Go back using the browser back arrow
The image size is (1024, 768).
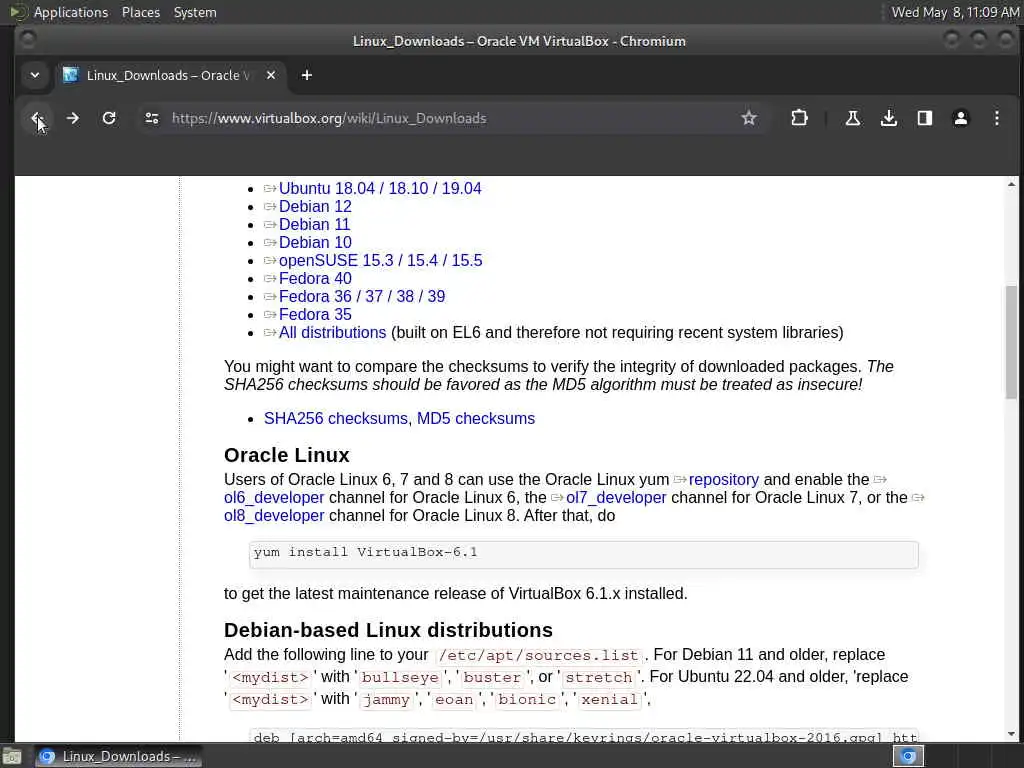coord(37,118)
